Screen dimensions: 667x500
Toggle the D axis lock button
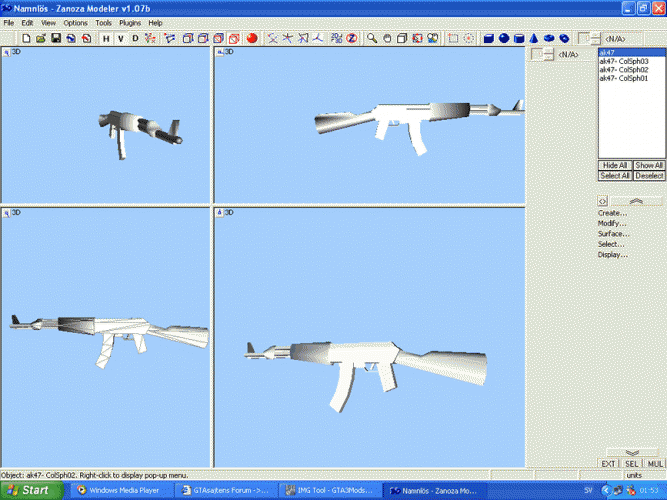pyautogui.click(x=136, y=39)
